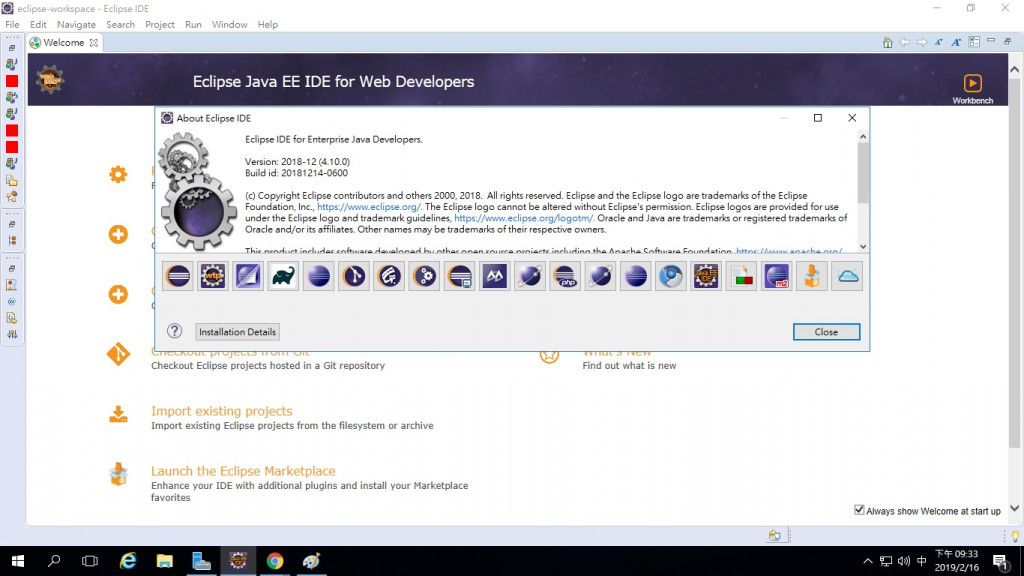
Task: Open the Windows notification center
Action: pos(1000,561)
